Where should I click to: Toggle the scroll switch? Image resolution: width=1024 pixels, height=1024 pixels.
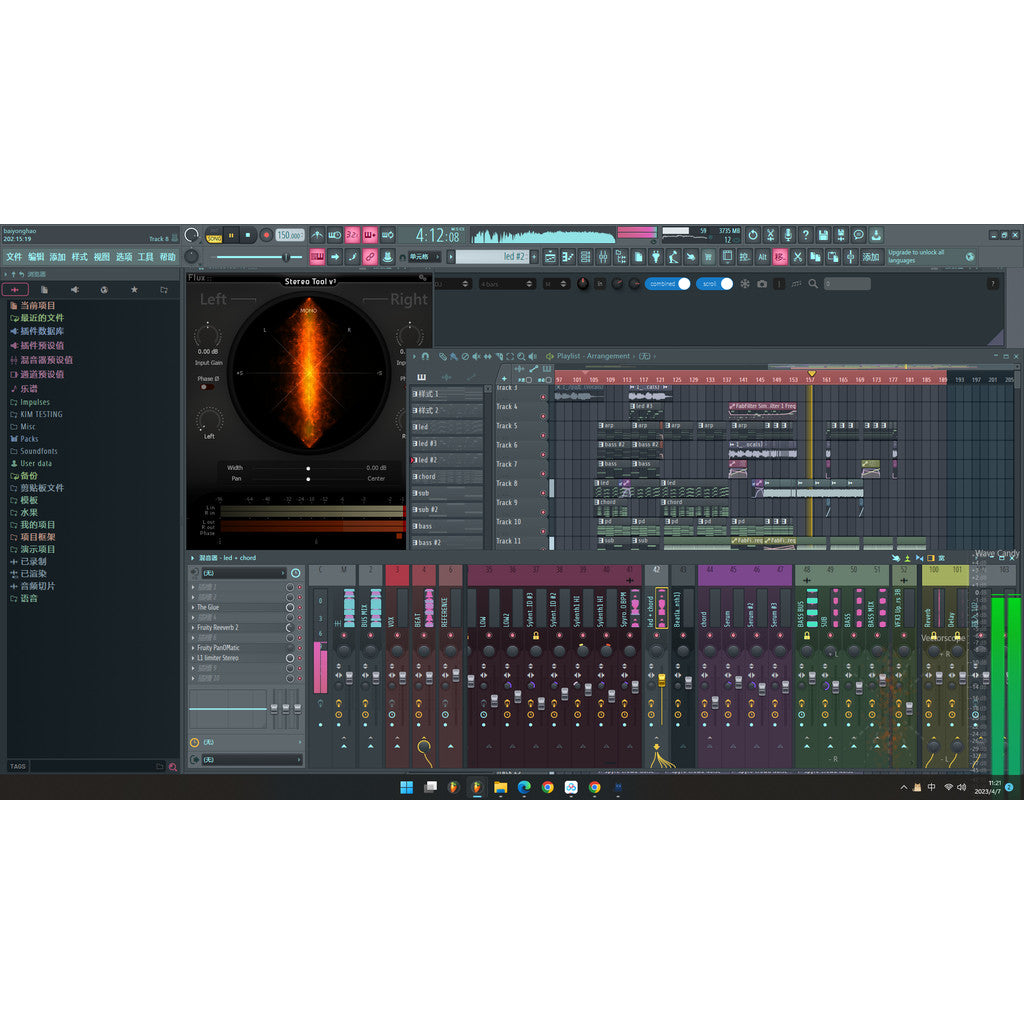pos(714,283)
